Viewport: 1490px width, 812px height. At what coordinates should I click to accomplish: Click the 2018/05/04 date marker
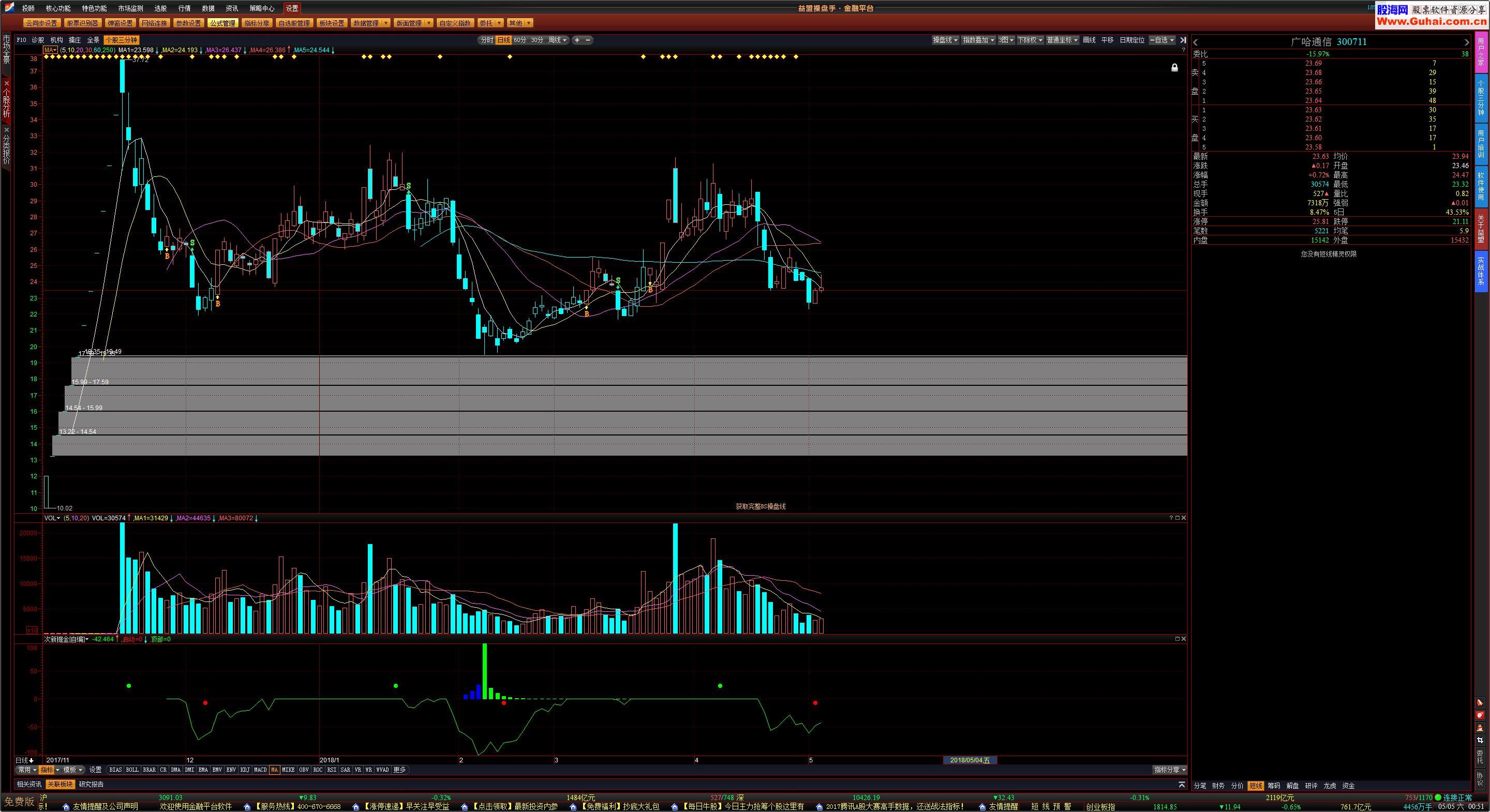coord(970,760)
